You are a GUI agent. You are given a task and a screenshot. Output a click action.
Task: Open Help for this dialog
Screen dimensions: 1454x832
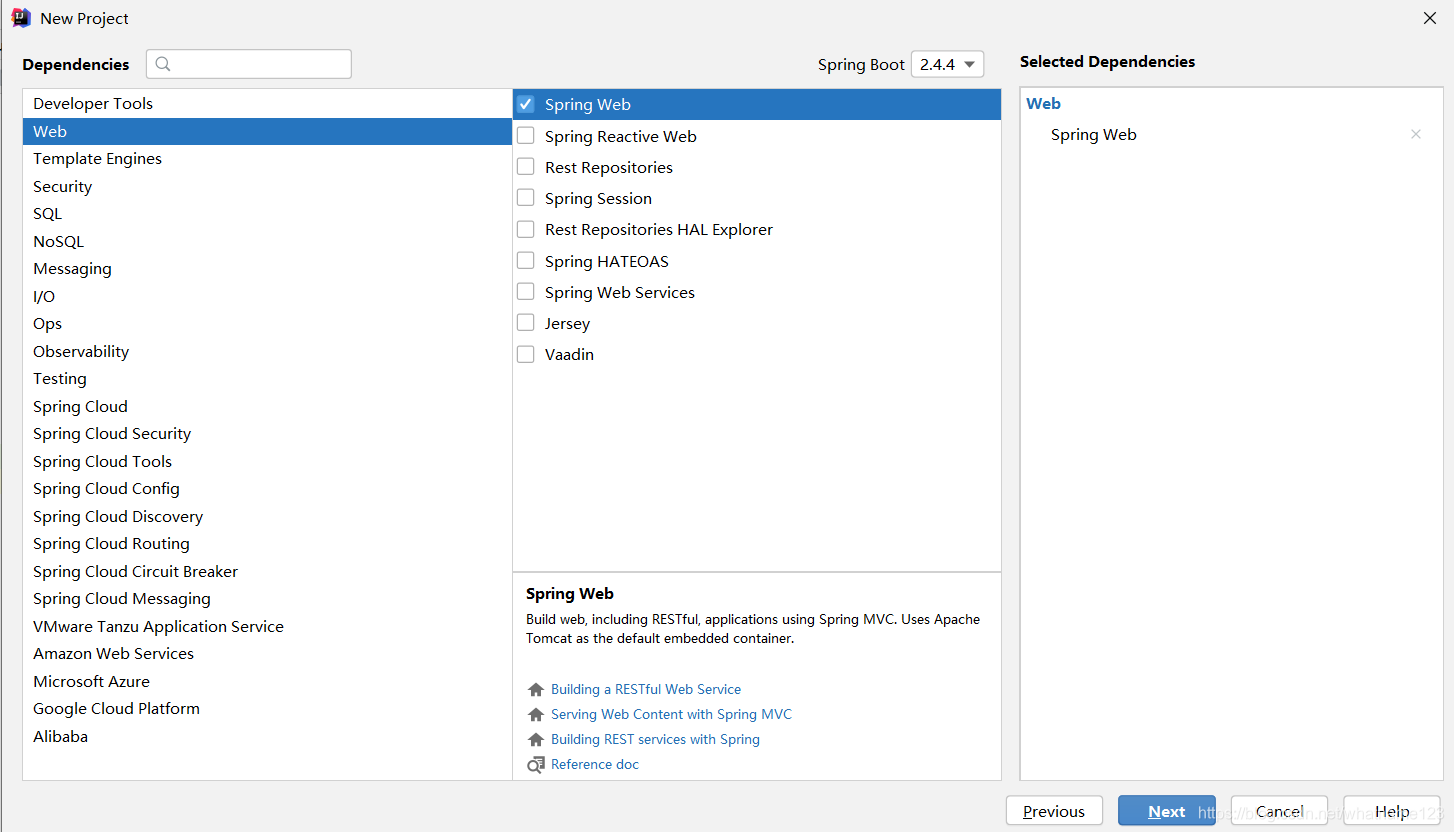pos(1392,811)
